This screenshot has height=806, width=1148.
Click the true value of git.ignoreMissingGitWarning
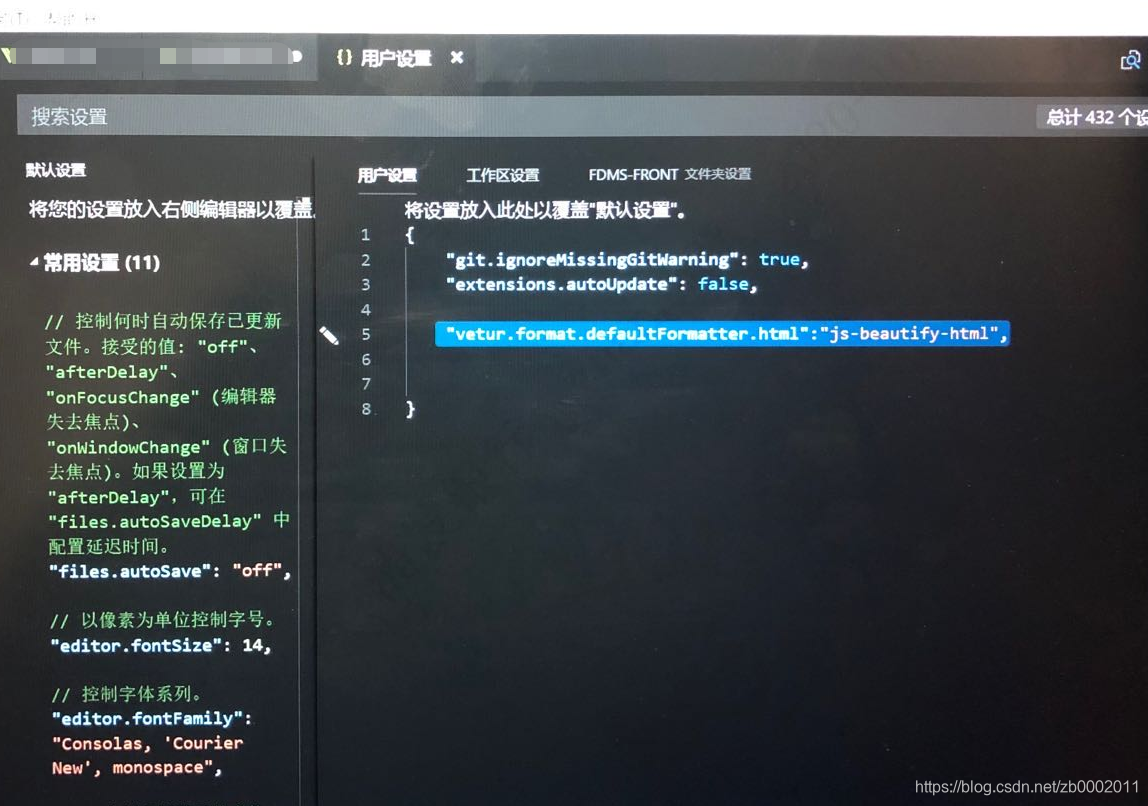[x=779, y=260]
